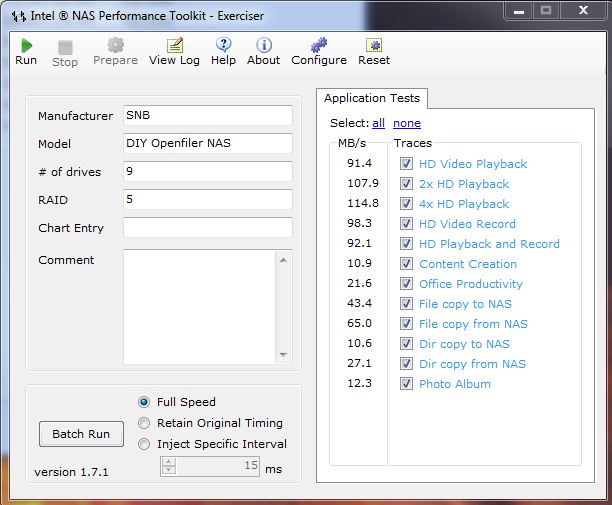Image resolution: width=612 pixels, height=505 pixels.
Task: Click inside the Comment text area
Action: click(x=199, y=307)
